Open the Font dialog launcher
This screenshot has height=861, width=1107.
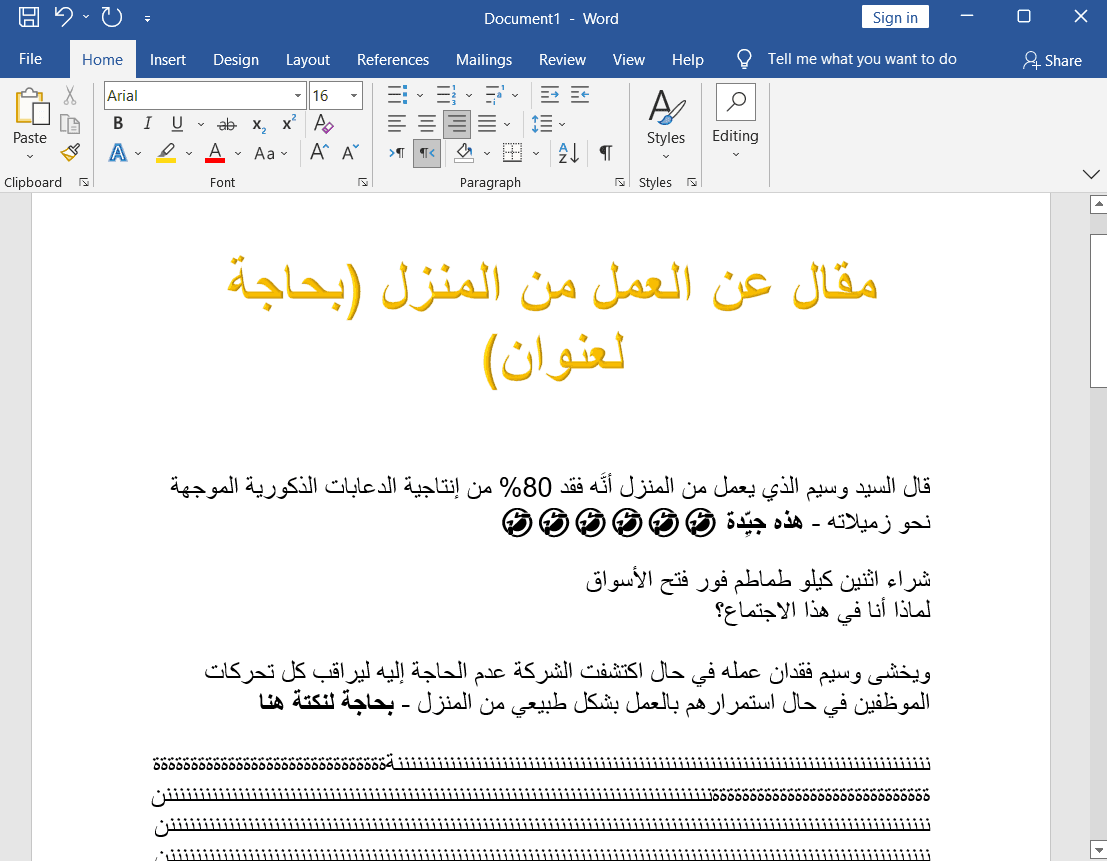363,183
